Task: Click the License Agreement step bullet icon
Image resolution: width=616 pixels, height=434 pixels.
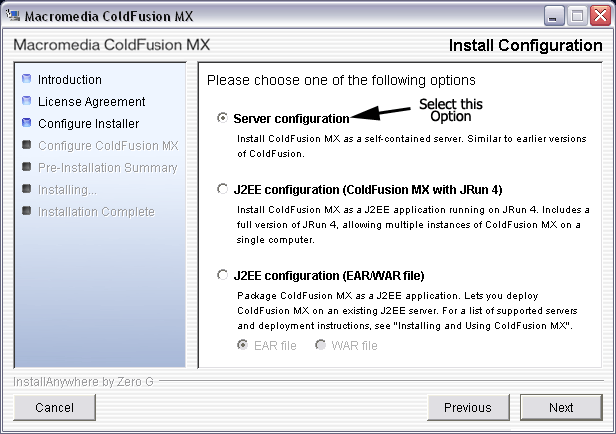Action: pos(27,101)
